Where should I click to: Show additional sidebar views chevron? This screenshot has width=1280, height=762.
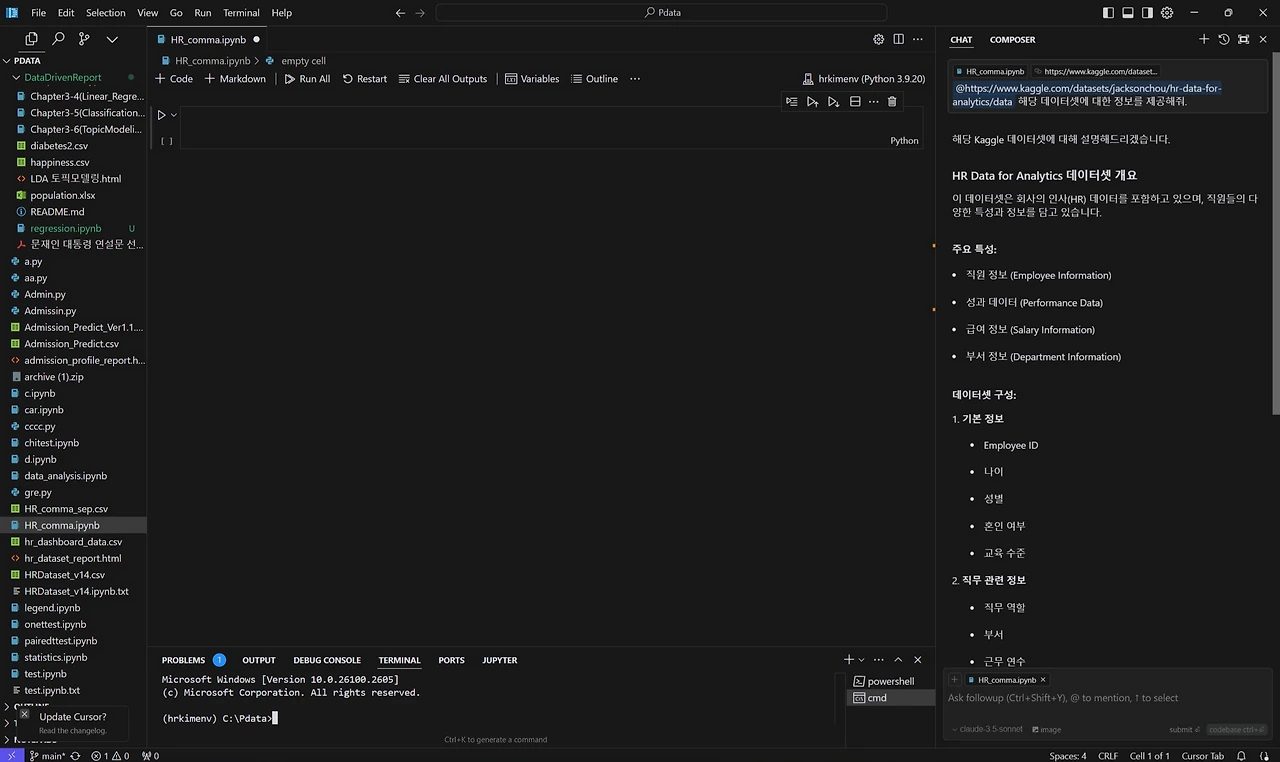(112, 39)
